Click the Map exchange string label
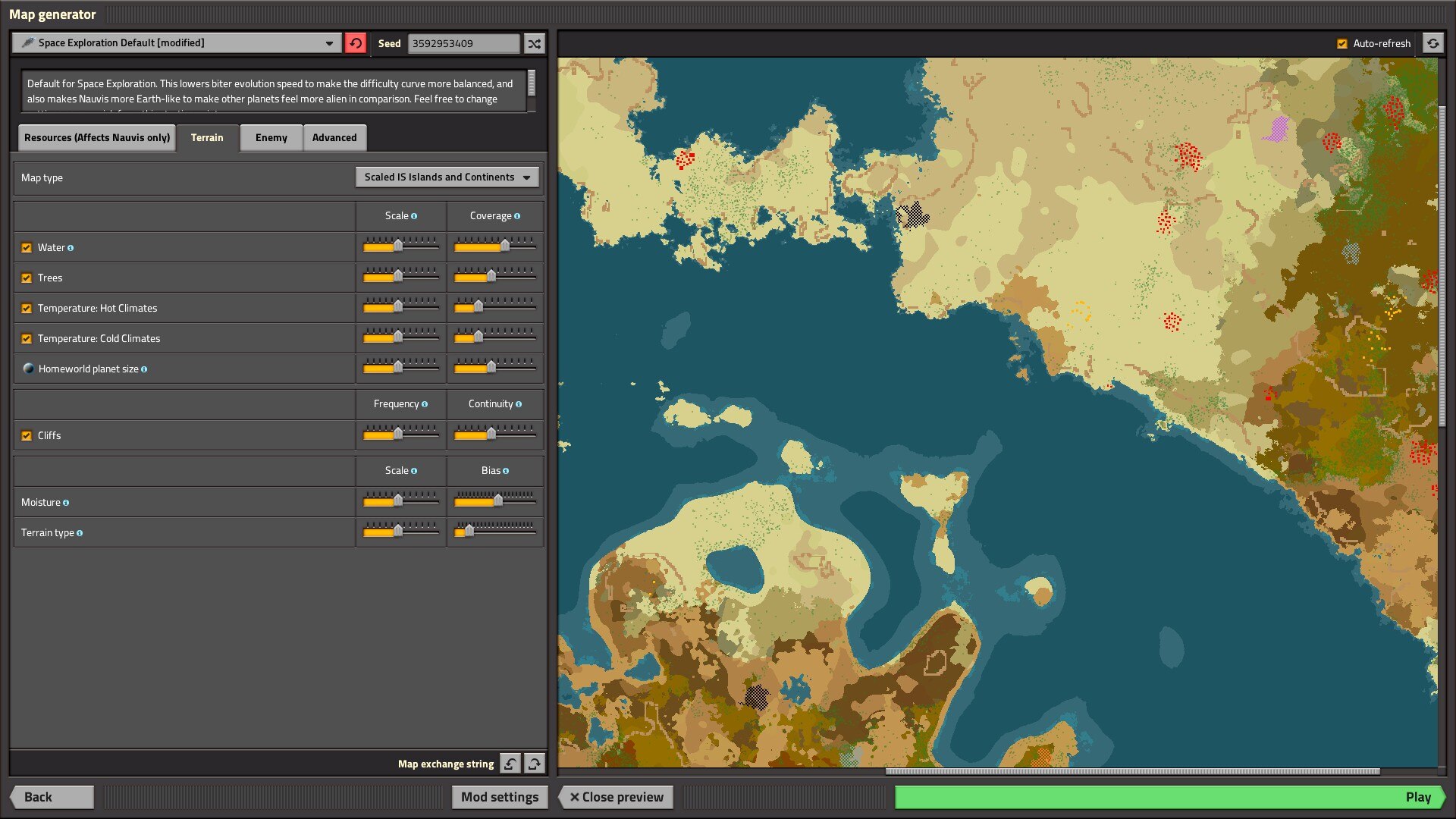 (446, 764)
